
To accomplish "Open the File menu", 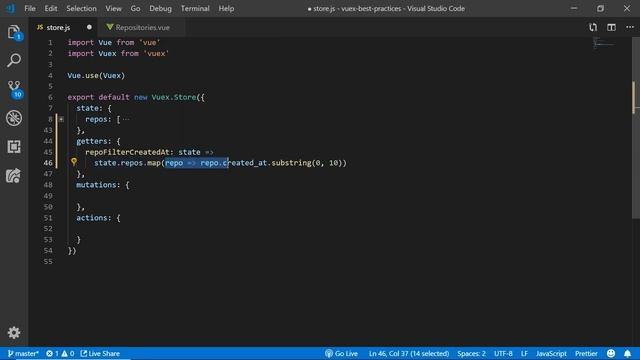I will (x=30, y=9).
